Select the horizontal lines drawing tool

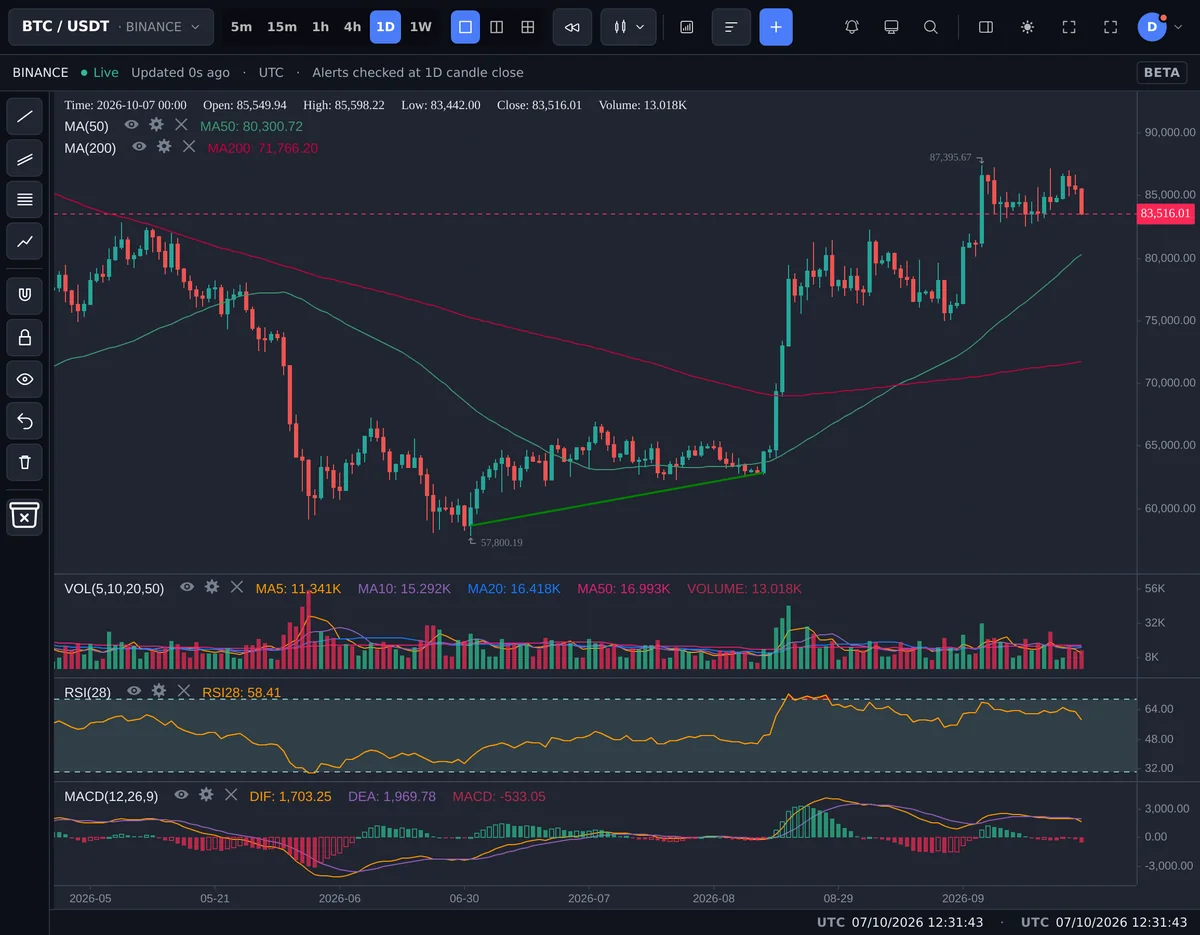tap(25, 199)
